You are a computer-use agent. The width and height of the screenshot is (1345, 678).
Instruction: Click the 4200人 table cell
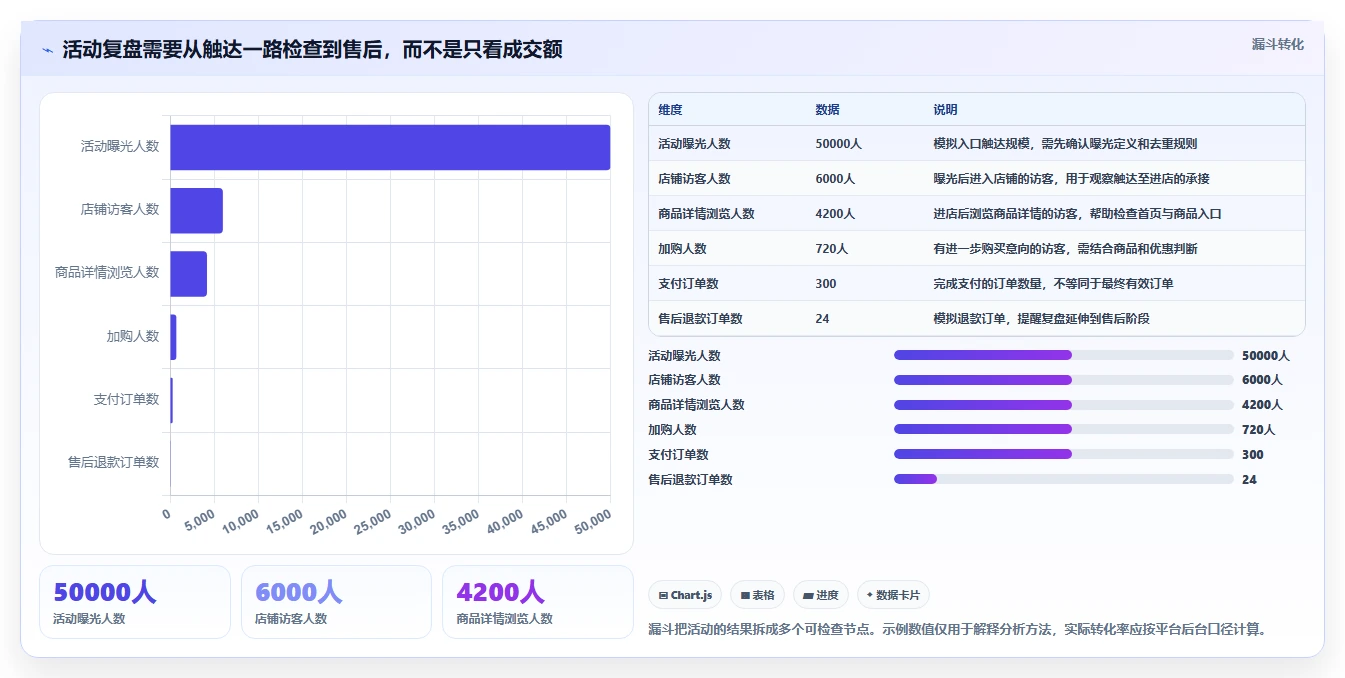[x=835, y=214]
